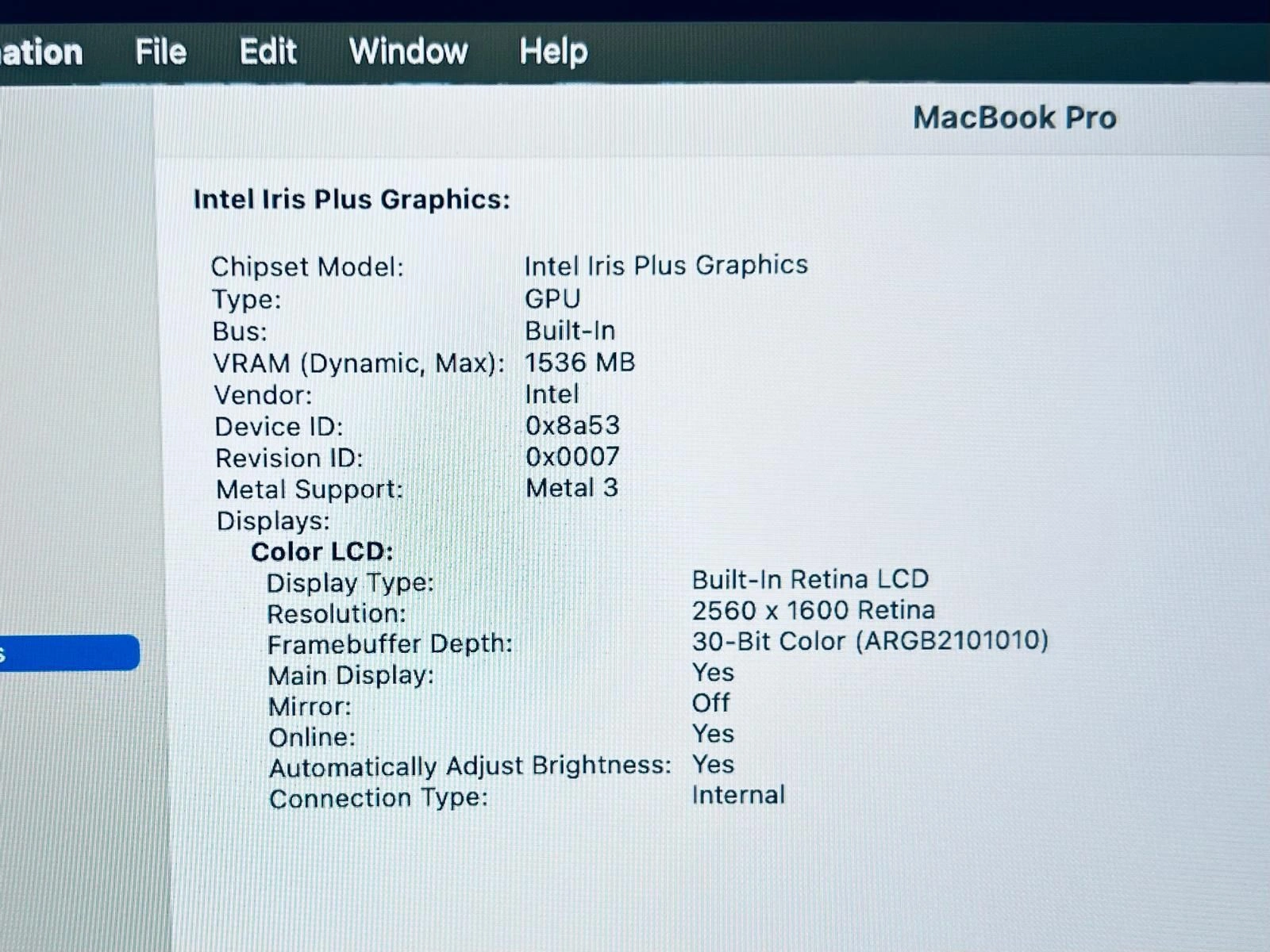This screenshot has height=952, width=1270.
Task: Click the GPU value next to Type
Action: 552,298
